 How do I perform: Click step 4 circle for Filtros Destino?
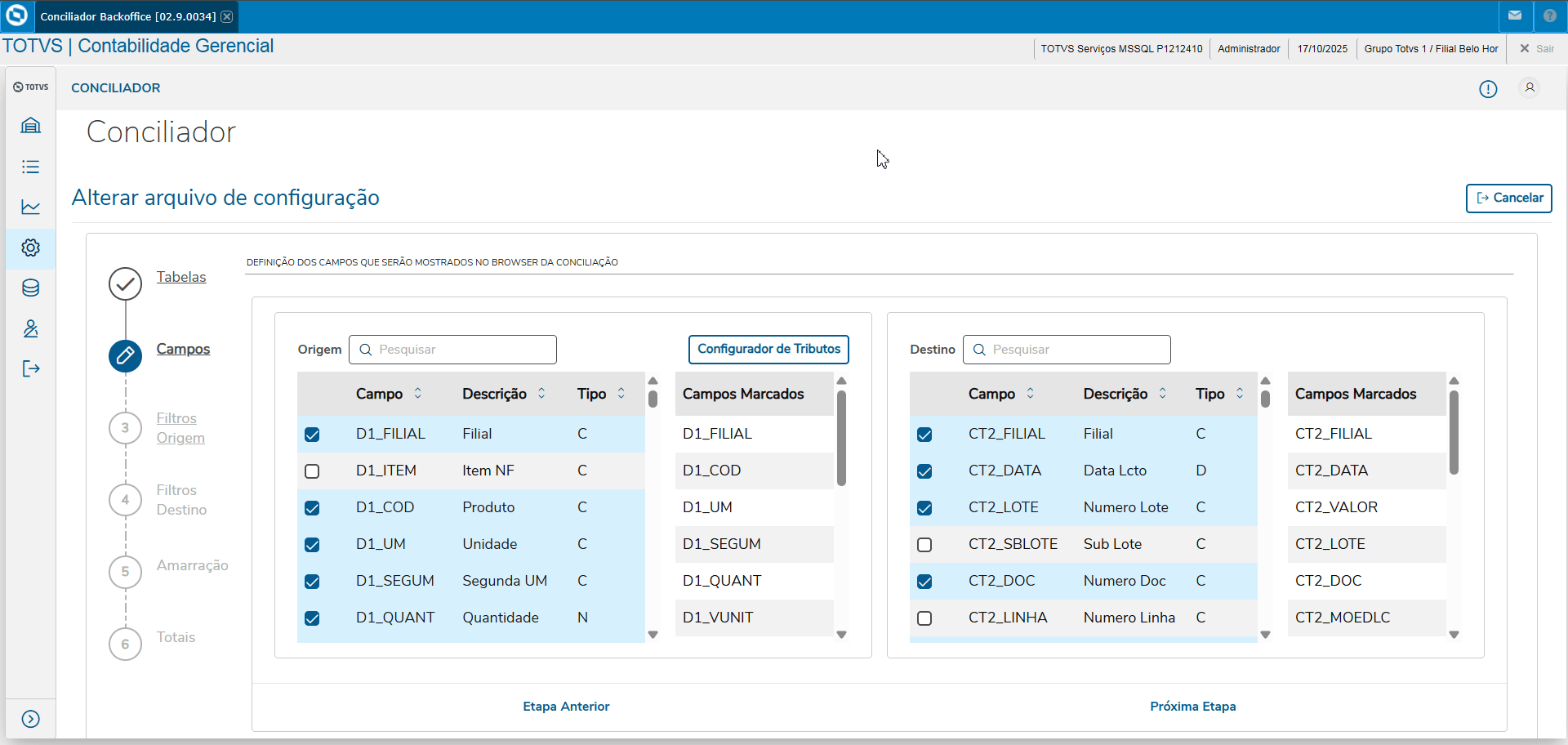point(125,499)
